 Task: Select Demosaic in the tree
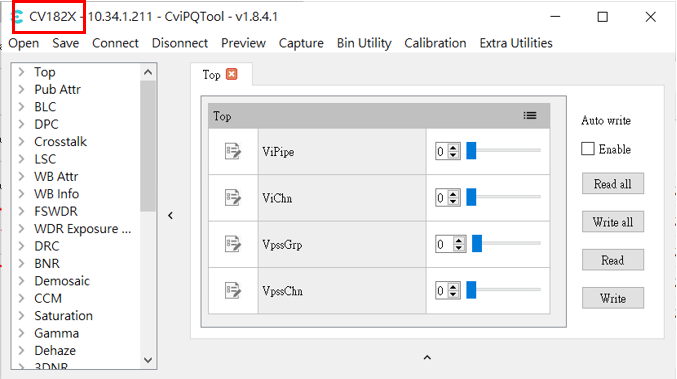(x=62, y=281)
